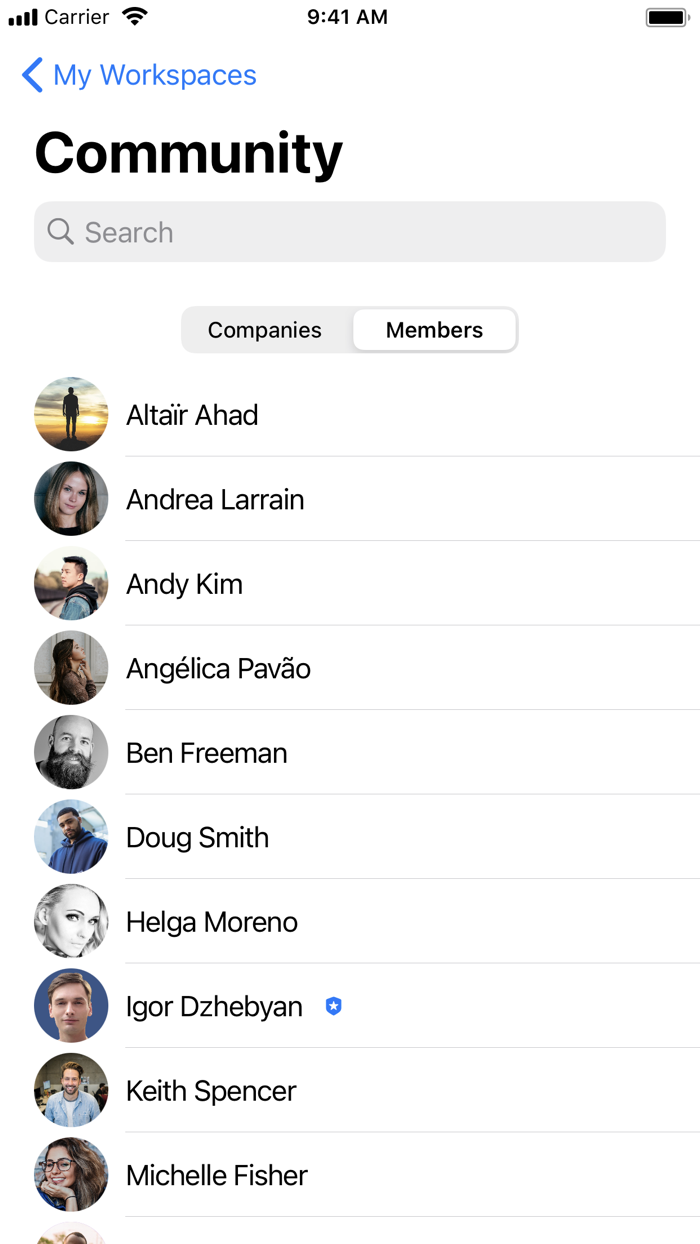The width and height of the screenshot is (700, 1244).
Task: Switch to the Companies tab
Action: tap(265, 330)
